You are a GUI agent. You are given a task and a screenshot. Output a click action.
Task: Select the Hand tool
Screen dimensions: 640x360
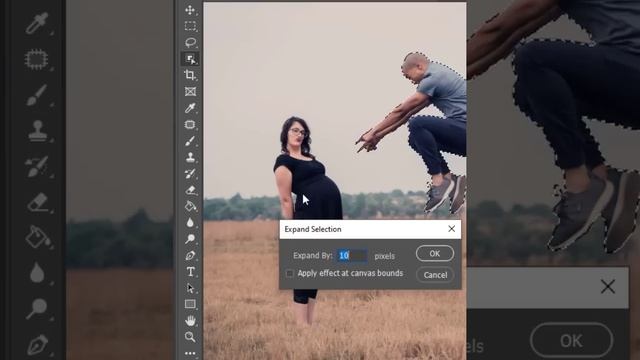[x=190, y=321]
